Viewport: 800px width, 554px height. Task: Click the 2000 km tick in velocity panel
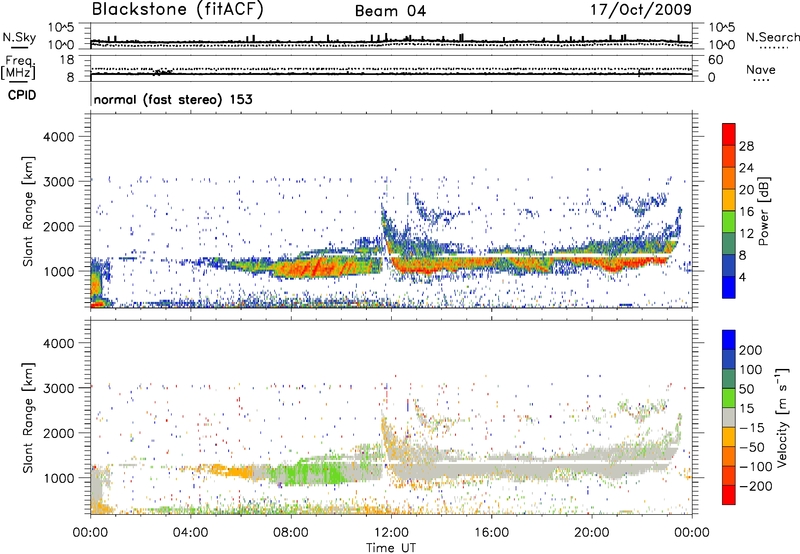pyautogui.click(x=58, y=433)
